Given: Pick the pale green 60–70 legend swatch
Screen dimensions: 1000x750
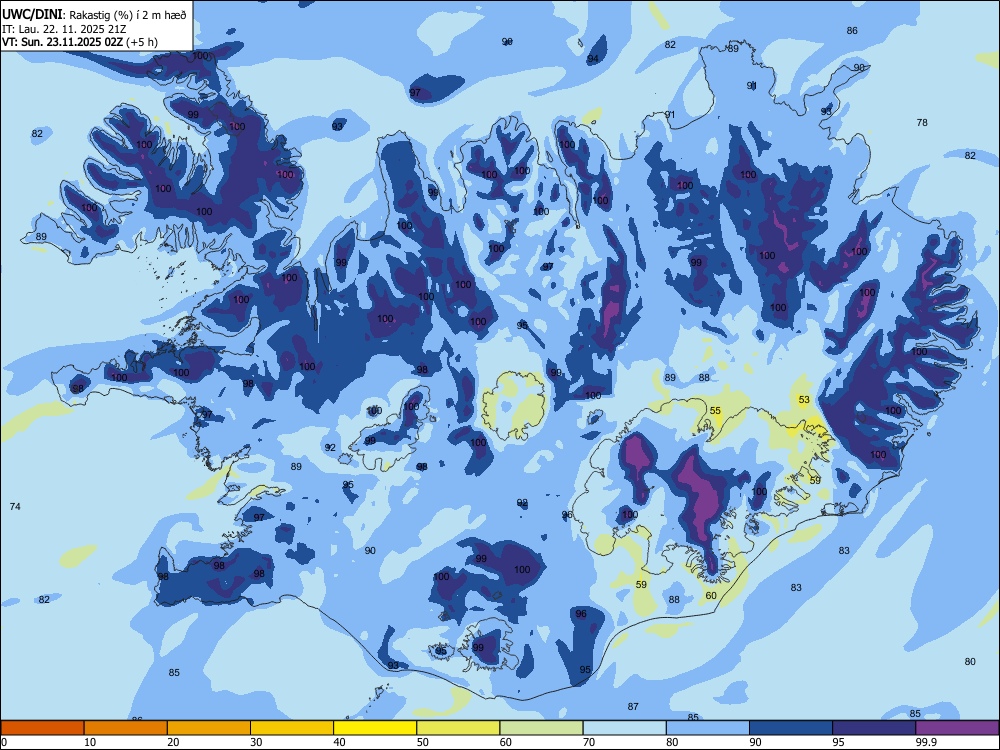Looking at the screenshot, I should [541, 728].
